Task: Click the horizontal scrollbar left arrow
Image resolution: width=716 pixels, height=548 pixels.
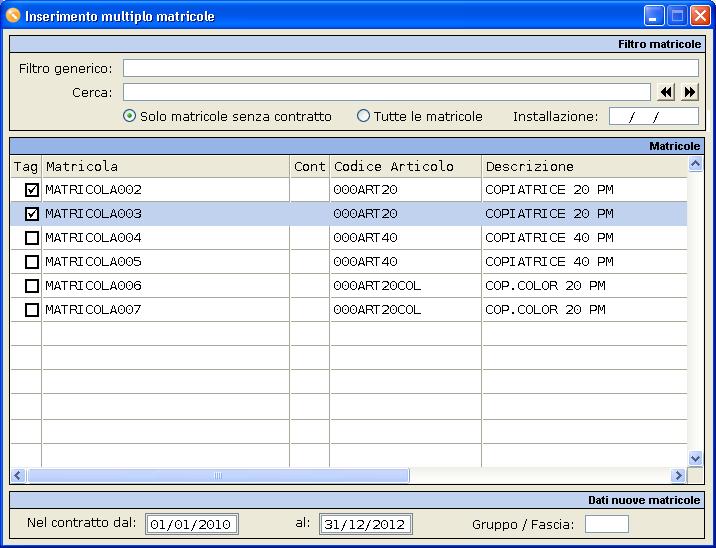Action: tap(18, 475)
